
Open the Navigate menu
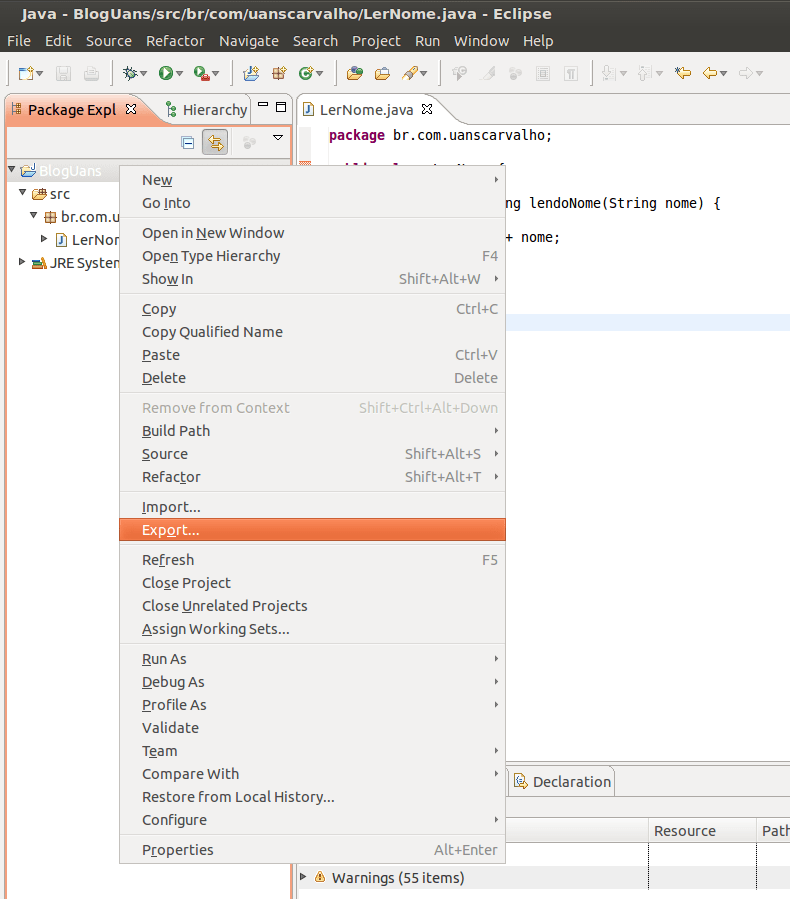pos(249,41)
